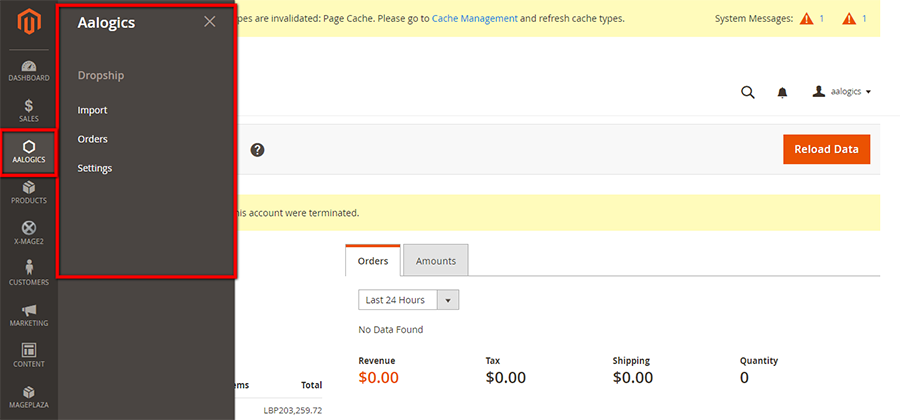Open the X-Mage2 sidebar menu

[x=29, y=234]
